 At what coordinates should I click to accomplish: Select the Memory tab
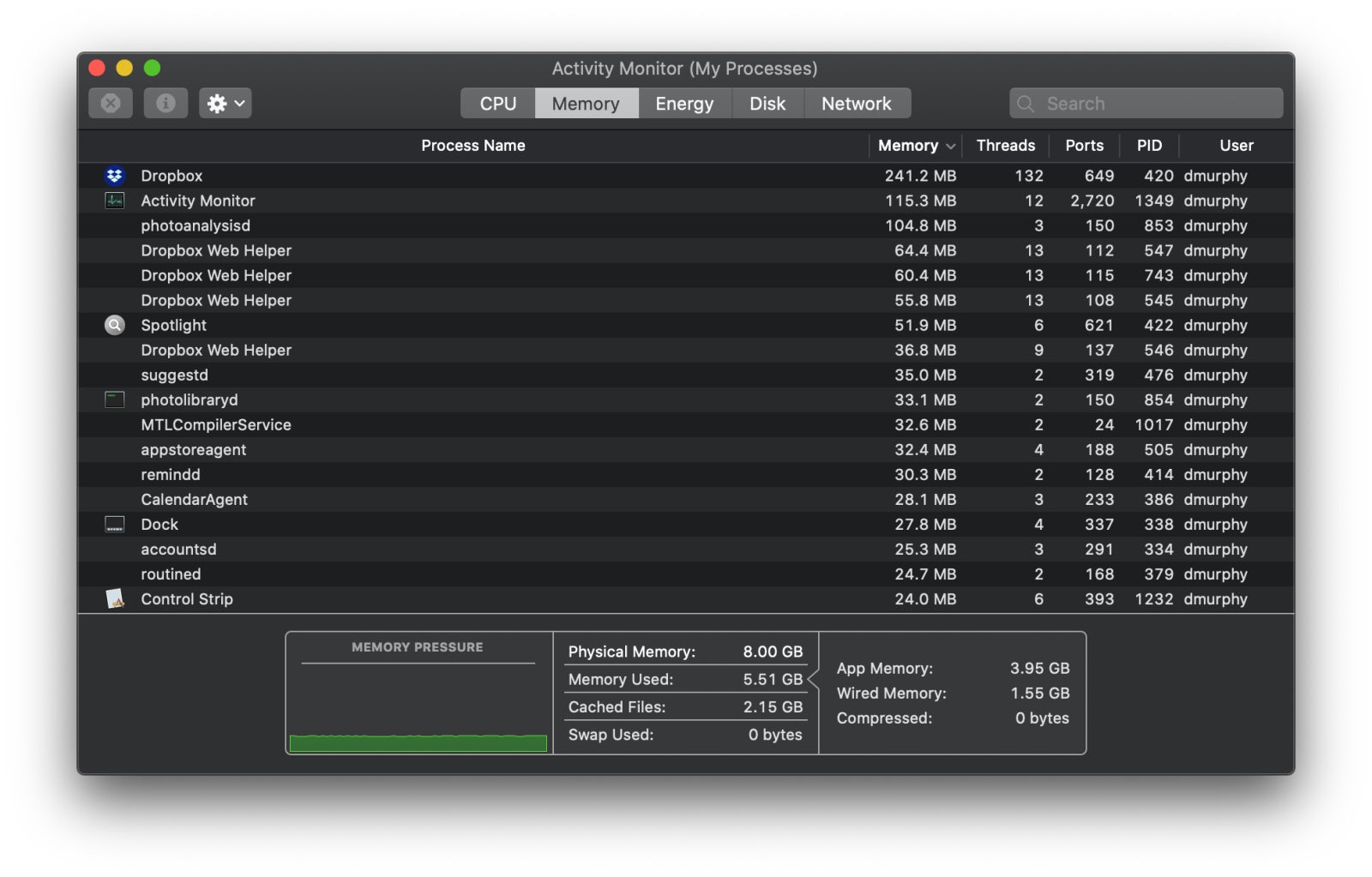587,104
